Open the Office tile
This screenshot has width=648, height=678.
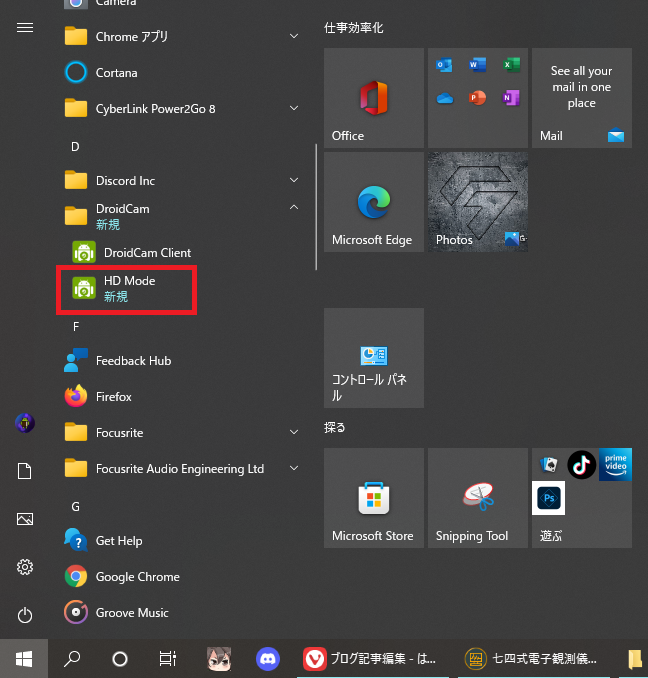373,98
